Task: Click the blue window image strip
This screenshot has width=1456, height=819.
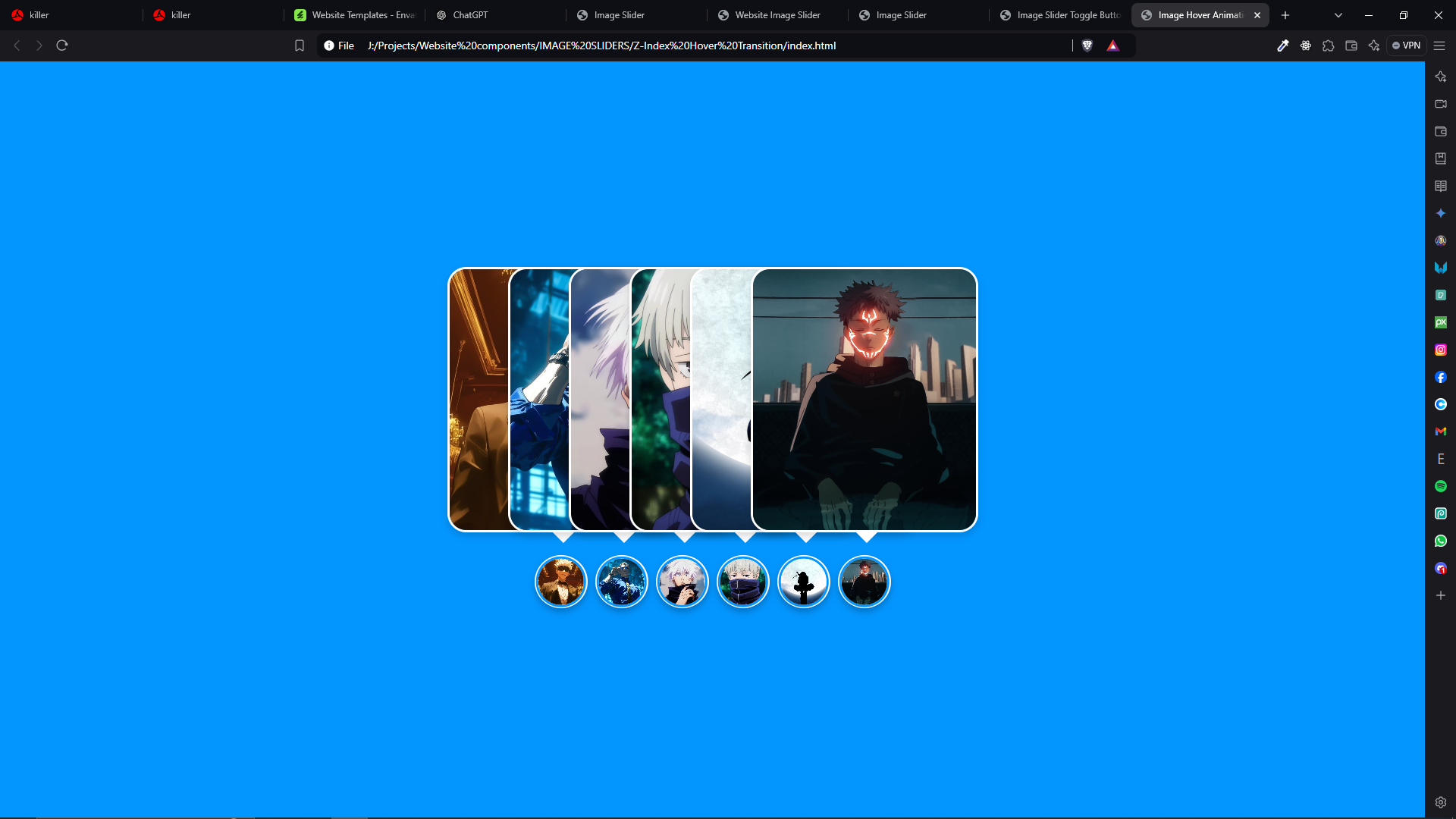Action: (539, 400)
